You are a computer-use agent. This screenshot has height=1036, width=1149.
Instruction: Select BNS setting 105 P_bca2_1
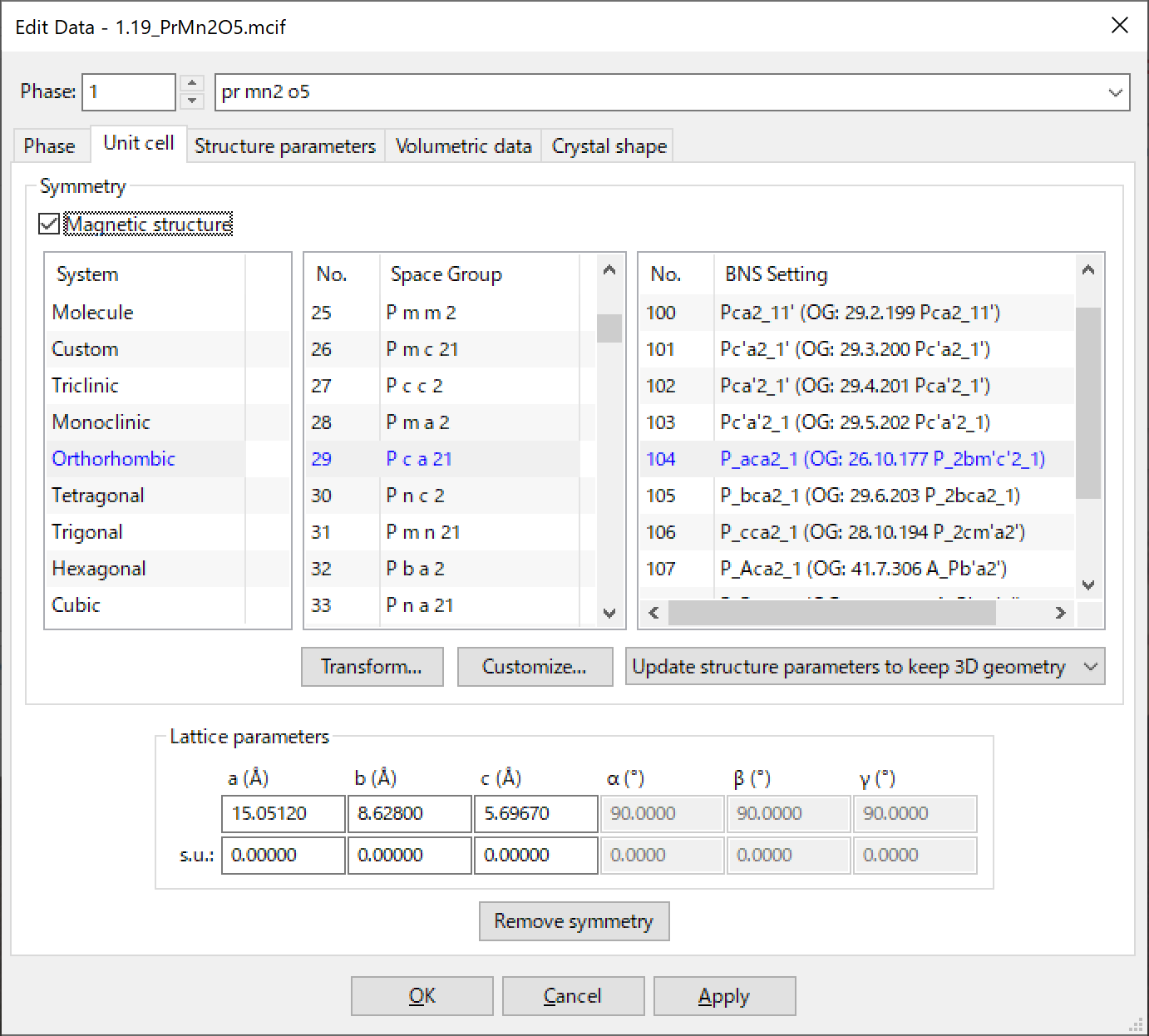tap(869, 496)
